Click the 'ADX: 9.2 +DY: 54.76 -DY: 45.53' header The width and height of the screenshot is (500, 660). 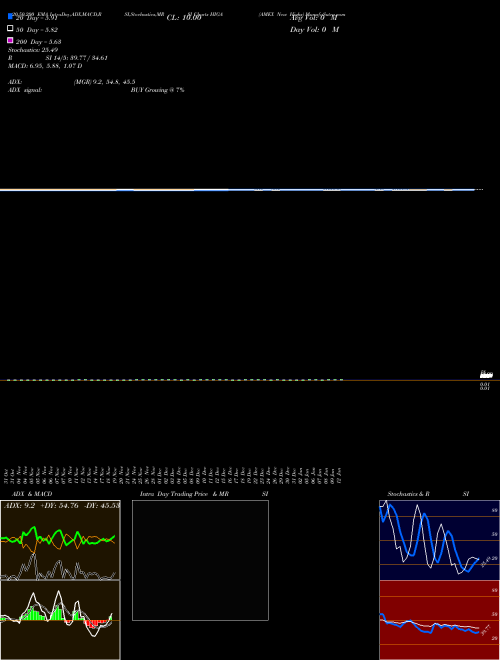pyautogui.click(x=61, y=505)
